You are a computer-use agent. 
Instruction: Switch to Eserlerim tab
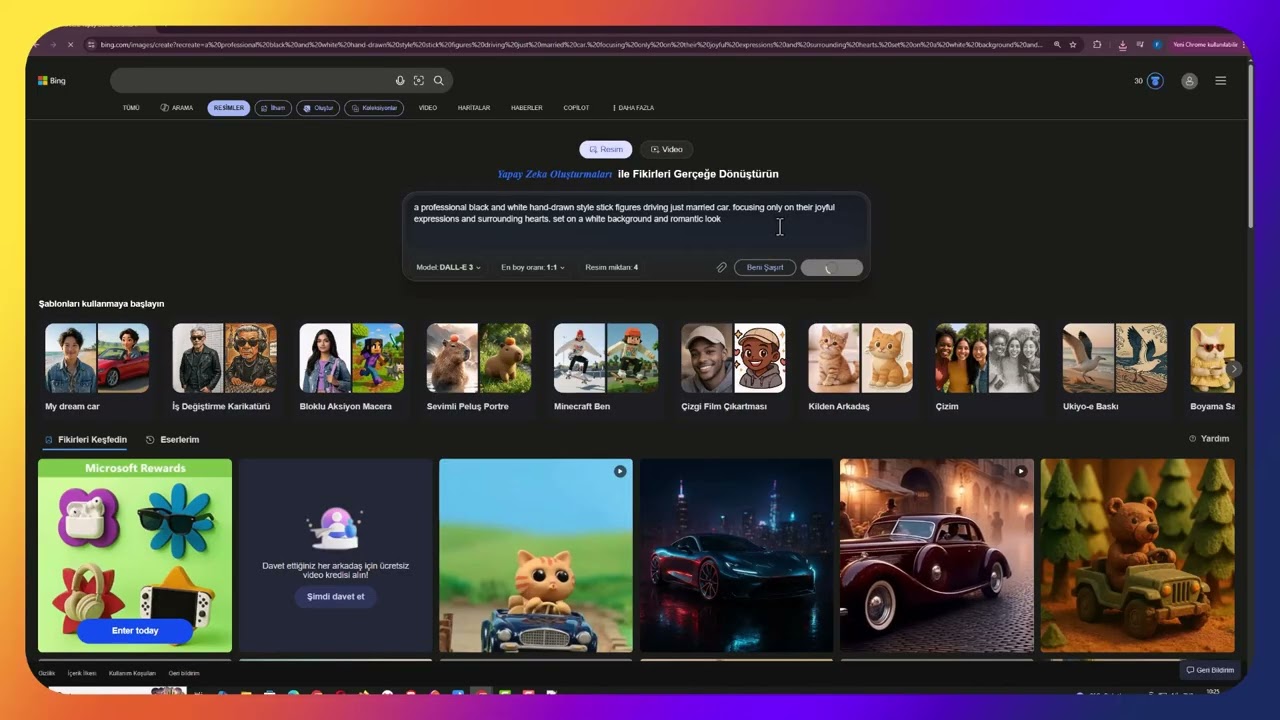172,440
